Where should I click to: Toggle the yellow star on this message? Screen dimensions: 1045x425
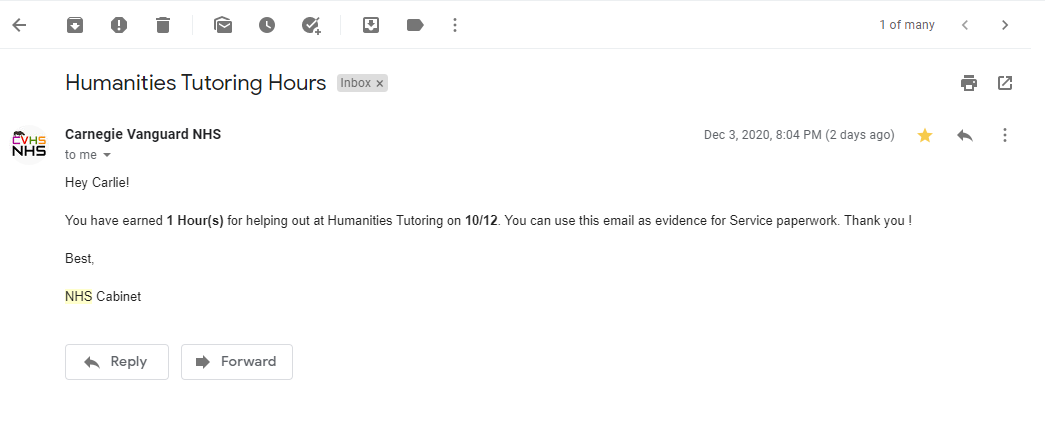[925, 135]
